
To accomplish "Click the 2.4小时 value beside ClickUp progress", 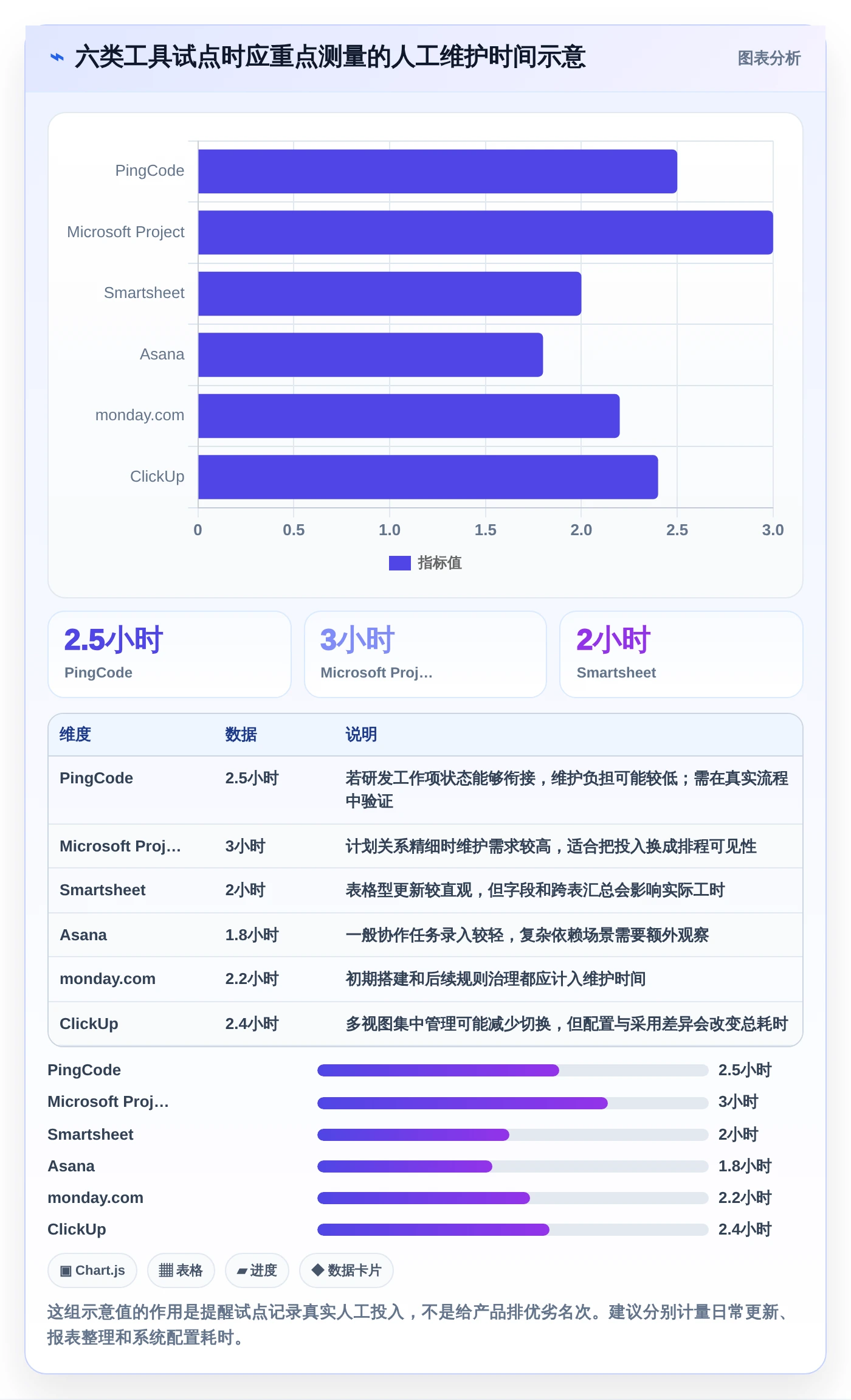I will click(745, 1230).
